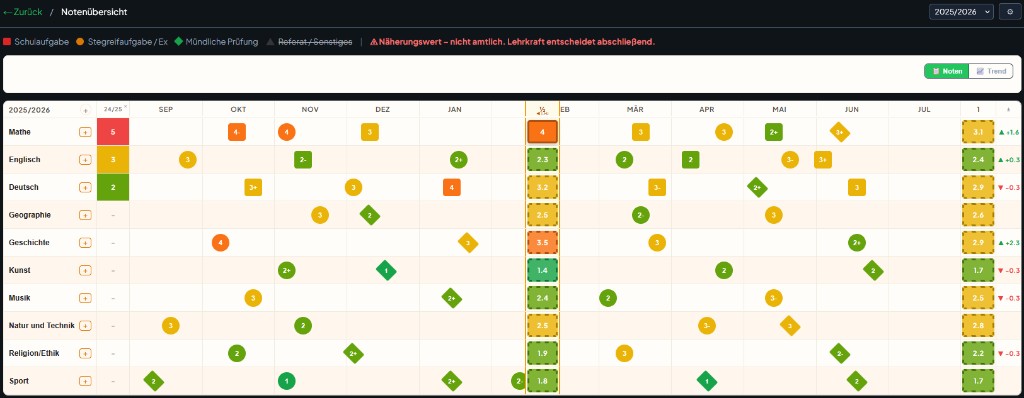Go back via the Zurück link
Viewport: 1024px width, 398px height.
[x=23, y=12]
